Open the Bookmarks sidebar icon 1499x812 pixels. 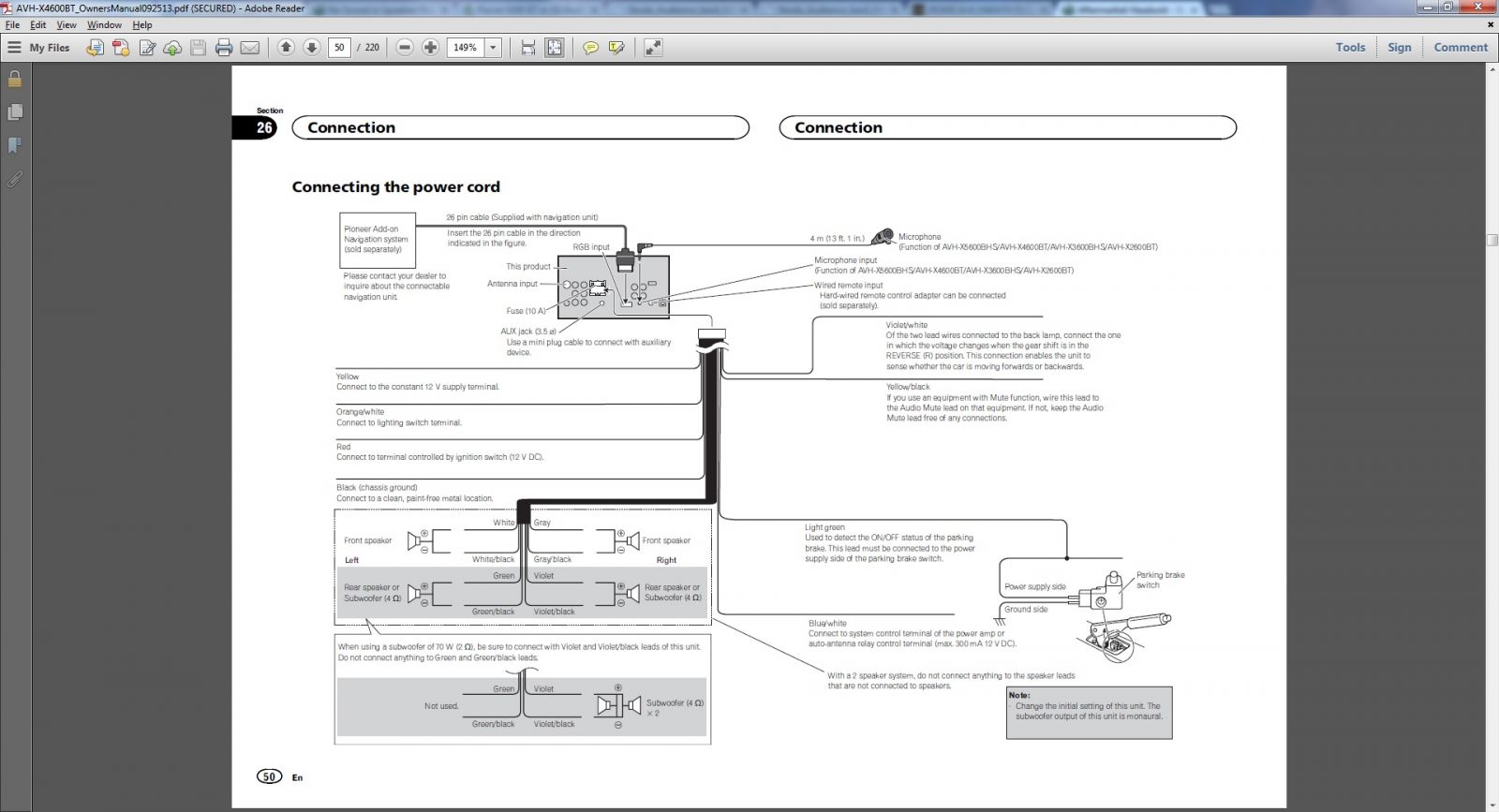point(15,145)
